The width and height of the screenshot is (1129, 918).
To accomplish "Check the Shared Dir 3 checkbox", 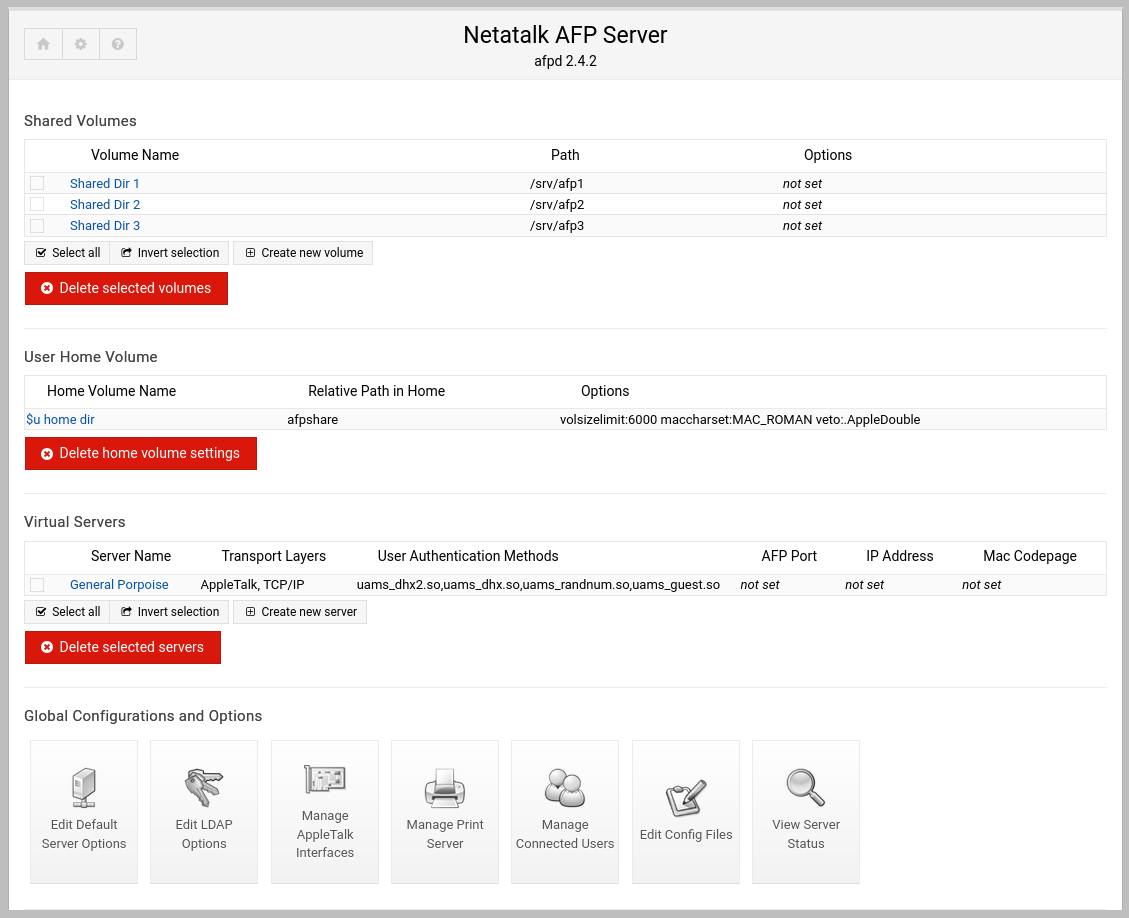I will (37, 225).
